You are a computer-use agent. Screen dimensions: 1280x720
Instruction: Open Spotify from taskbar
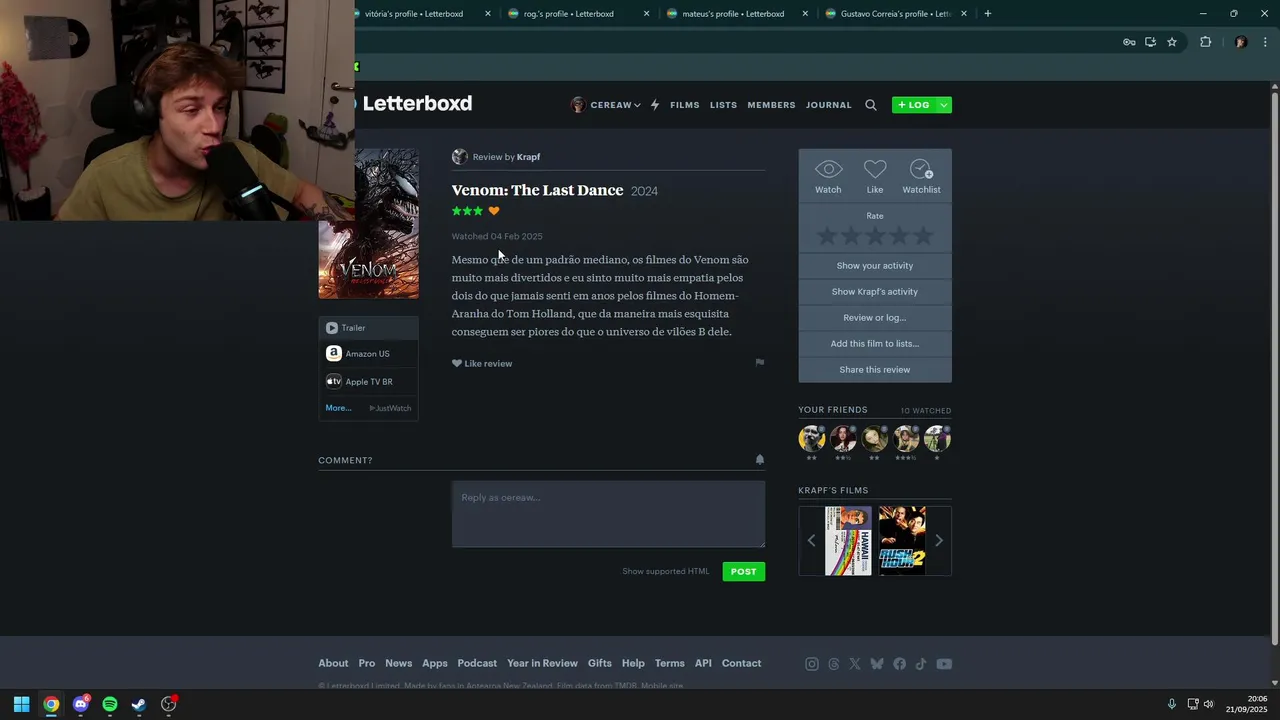click(x=110, y=704)
